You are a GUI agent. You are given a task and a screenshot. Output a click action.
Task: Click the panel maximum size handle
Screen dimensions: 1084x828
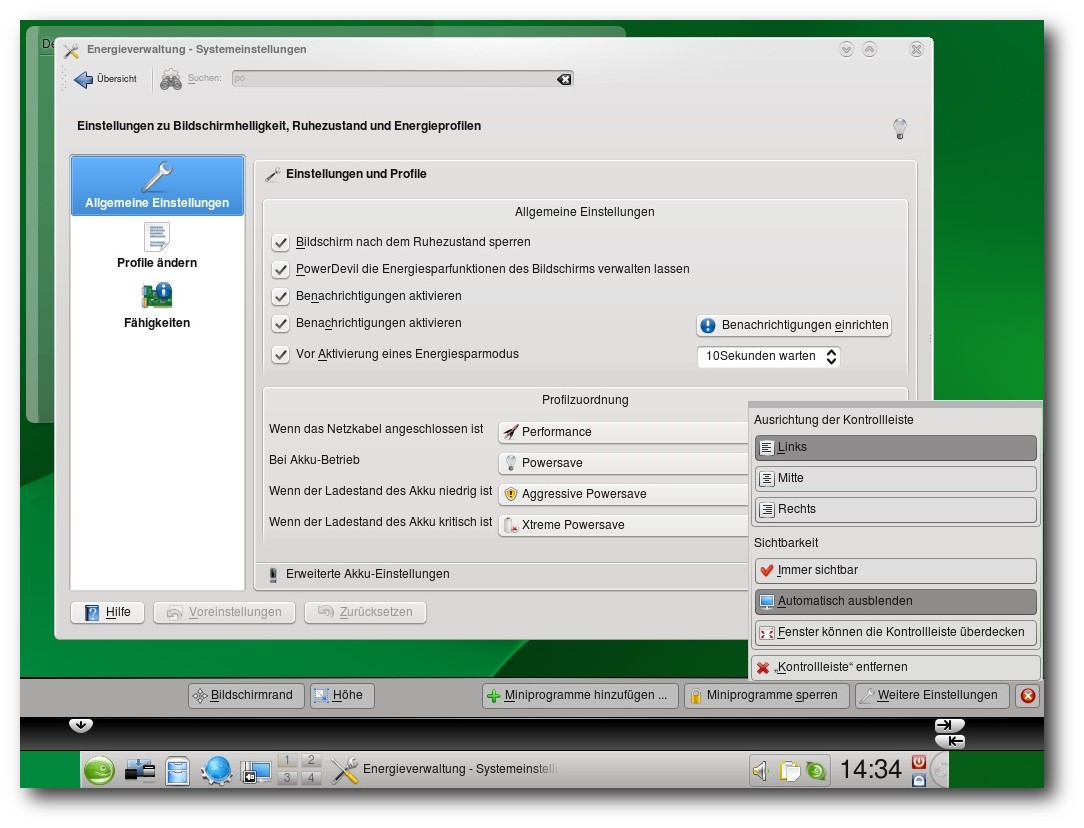[x=947, y=725]
